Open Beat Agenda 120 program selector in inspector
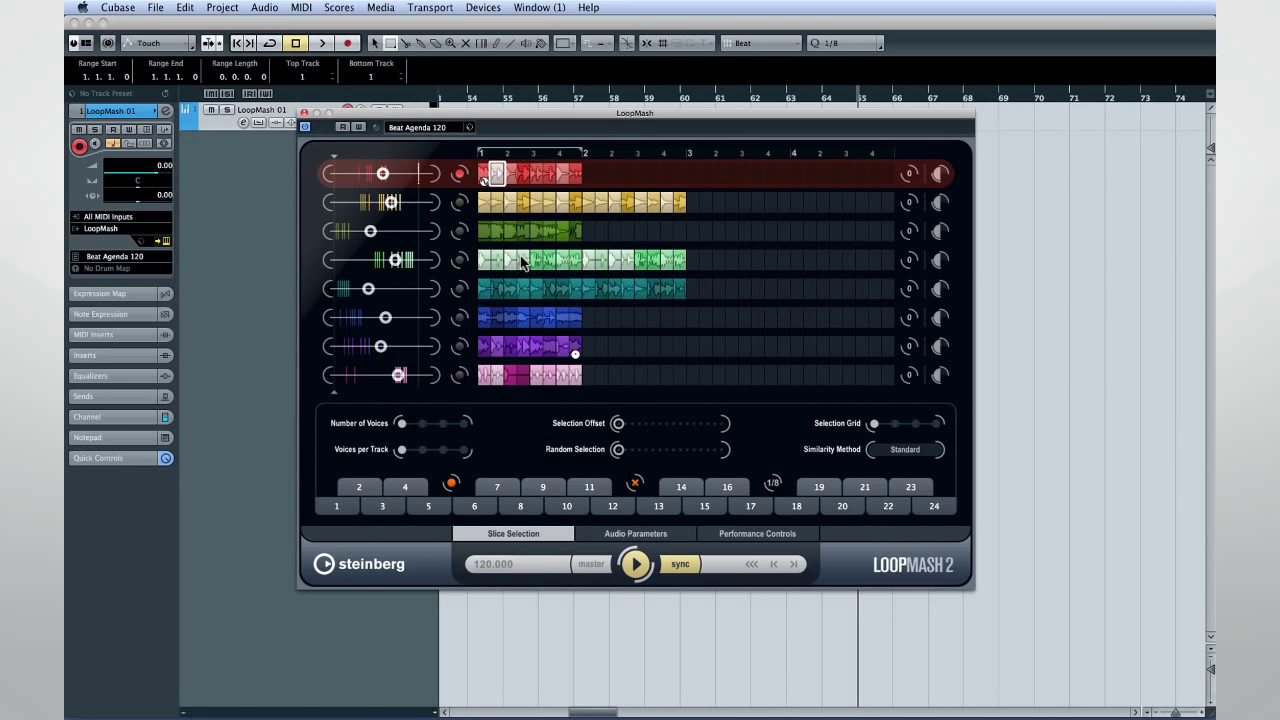Image resolution: width=1280 pixels, height=720 pixels. 121,256
